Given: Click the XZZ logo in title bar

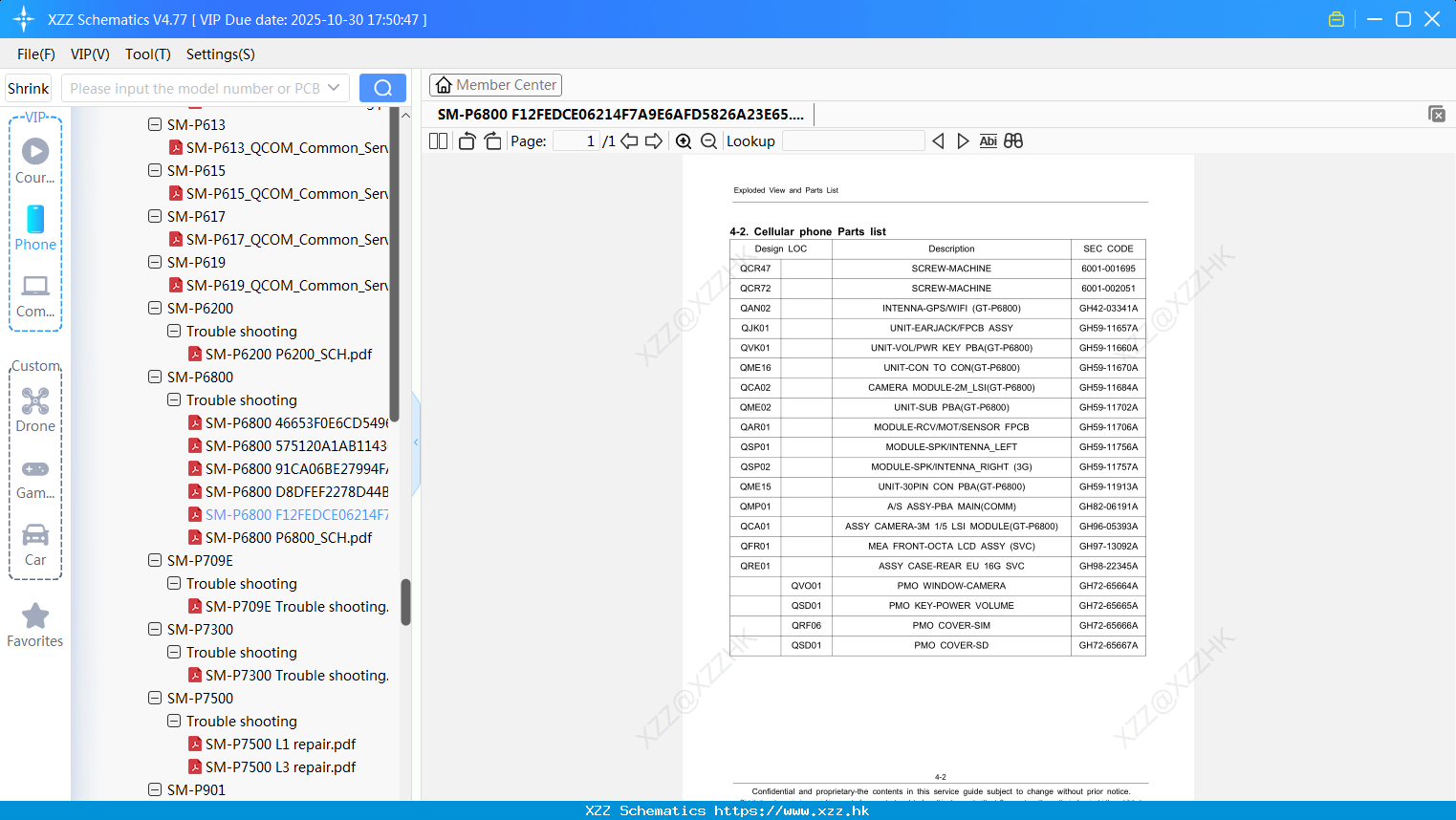Looking at the screenshot, I should coord(24,19).
